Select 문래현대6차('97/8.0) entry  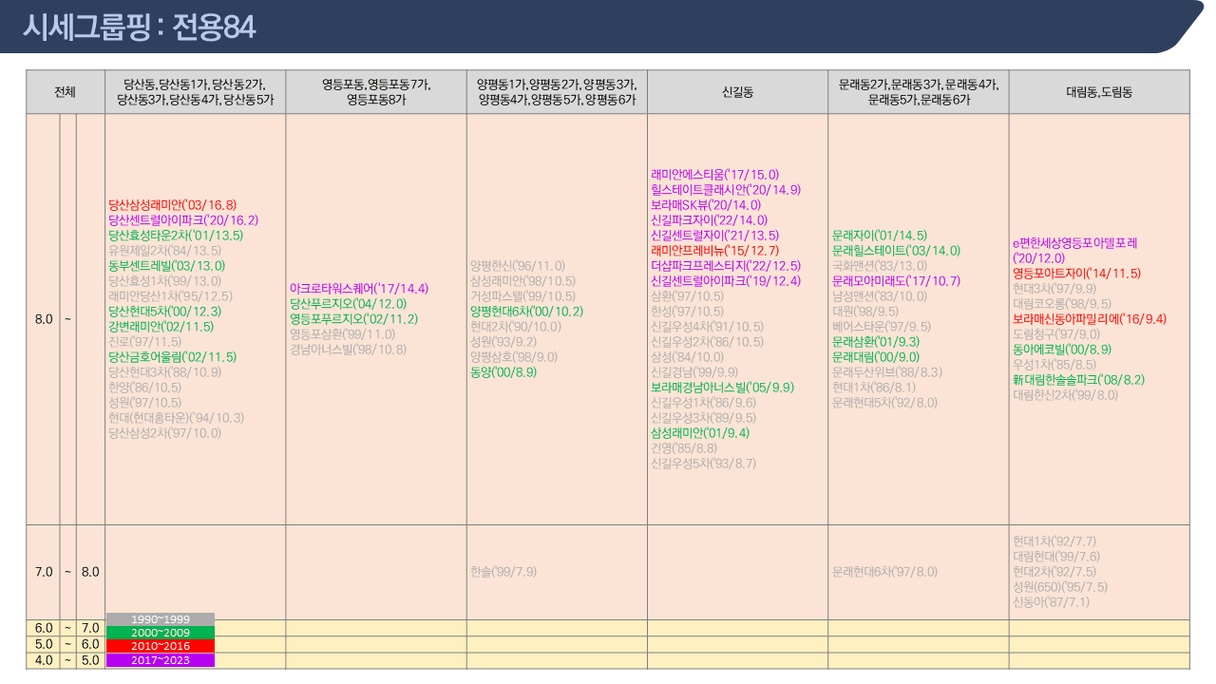pos(884,571)
